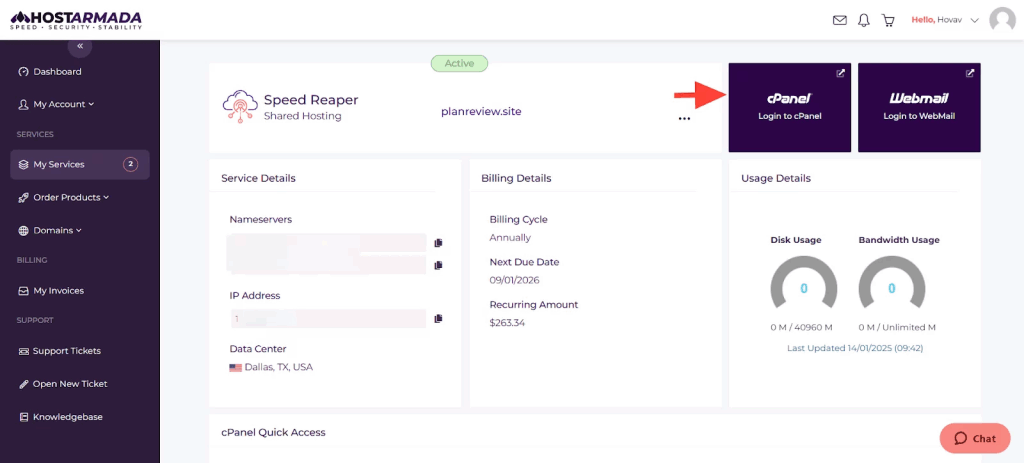Click the Speed Reaper cloud hosting icon
Image resolution: width=1024 pixels, height=463 pixels.
click(x=240, y=107)
